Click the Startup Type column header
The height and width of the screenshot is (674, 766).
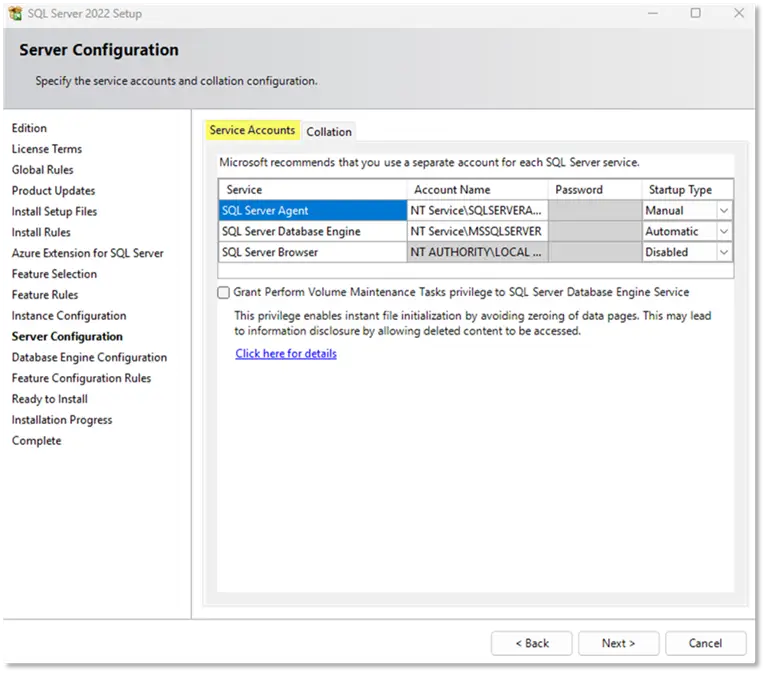tap(687, 190)
